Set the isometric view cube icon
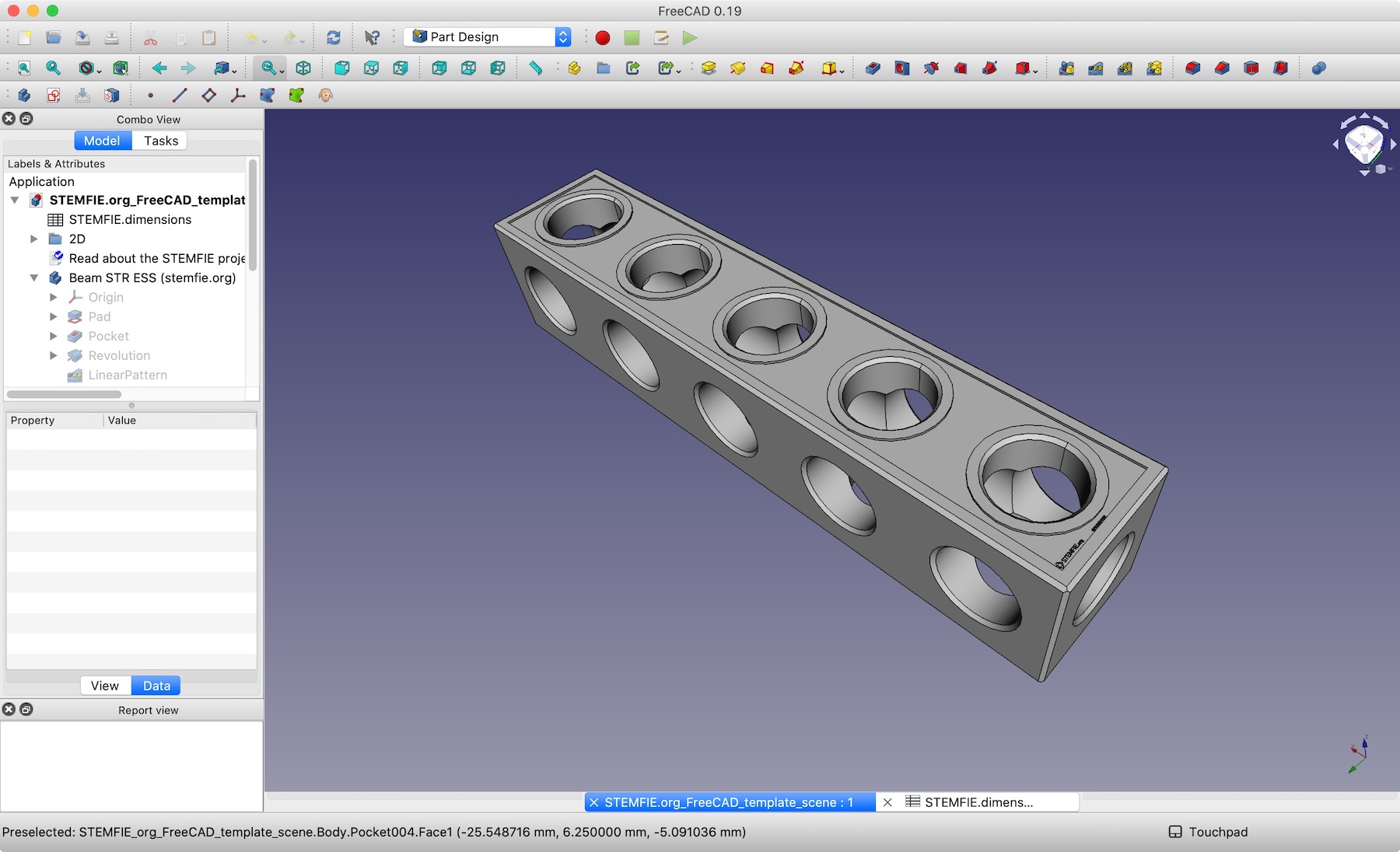Viewport: 1400px width, 852px height. tap(303, 68)
